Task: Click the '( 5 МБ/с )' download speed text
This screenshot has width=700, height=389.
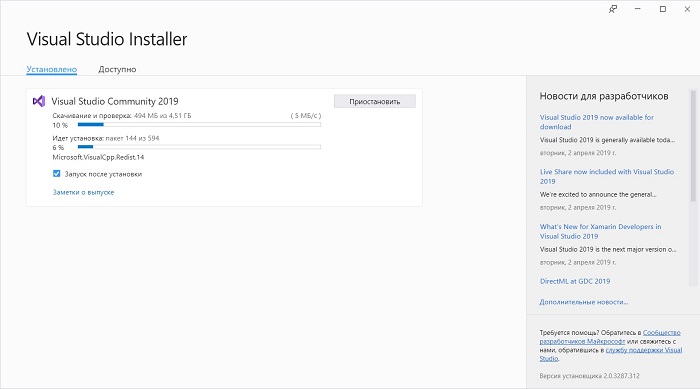Action: [x=306, y=115]
